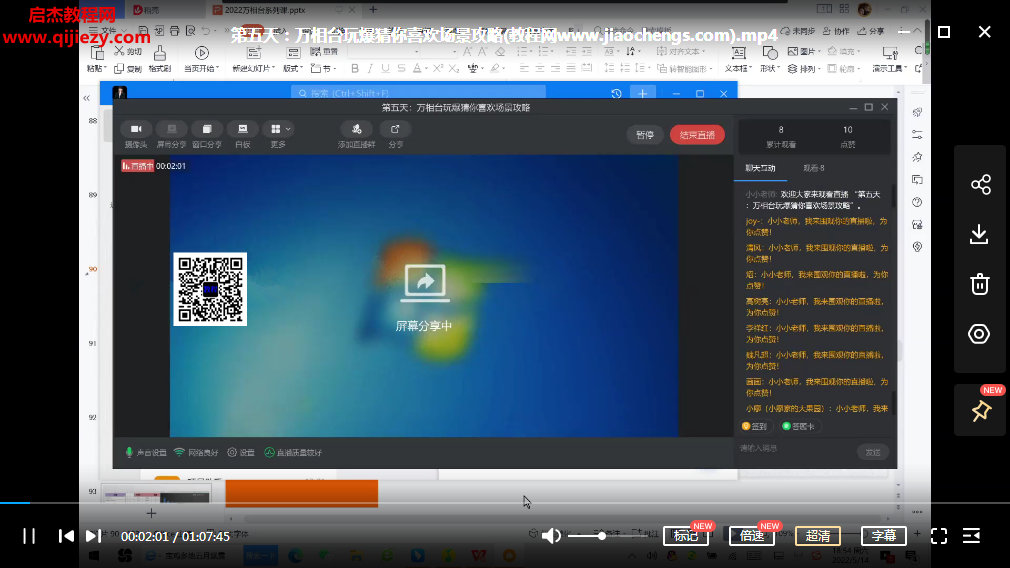Click 添加直播群 add live group
This screenshot has height=568, width=1010.
coord(356,135)
